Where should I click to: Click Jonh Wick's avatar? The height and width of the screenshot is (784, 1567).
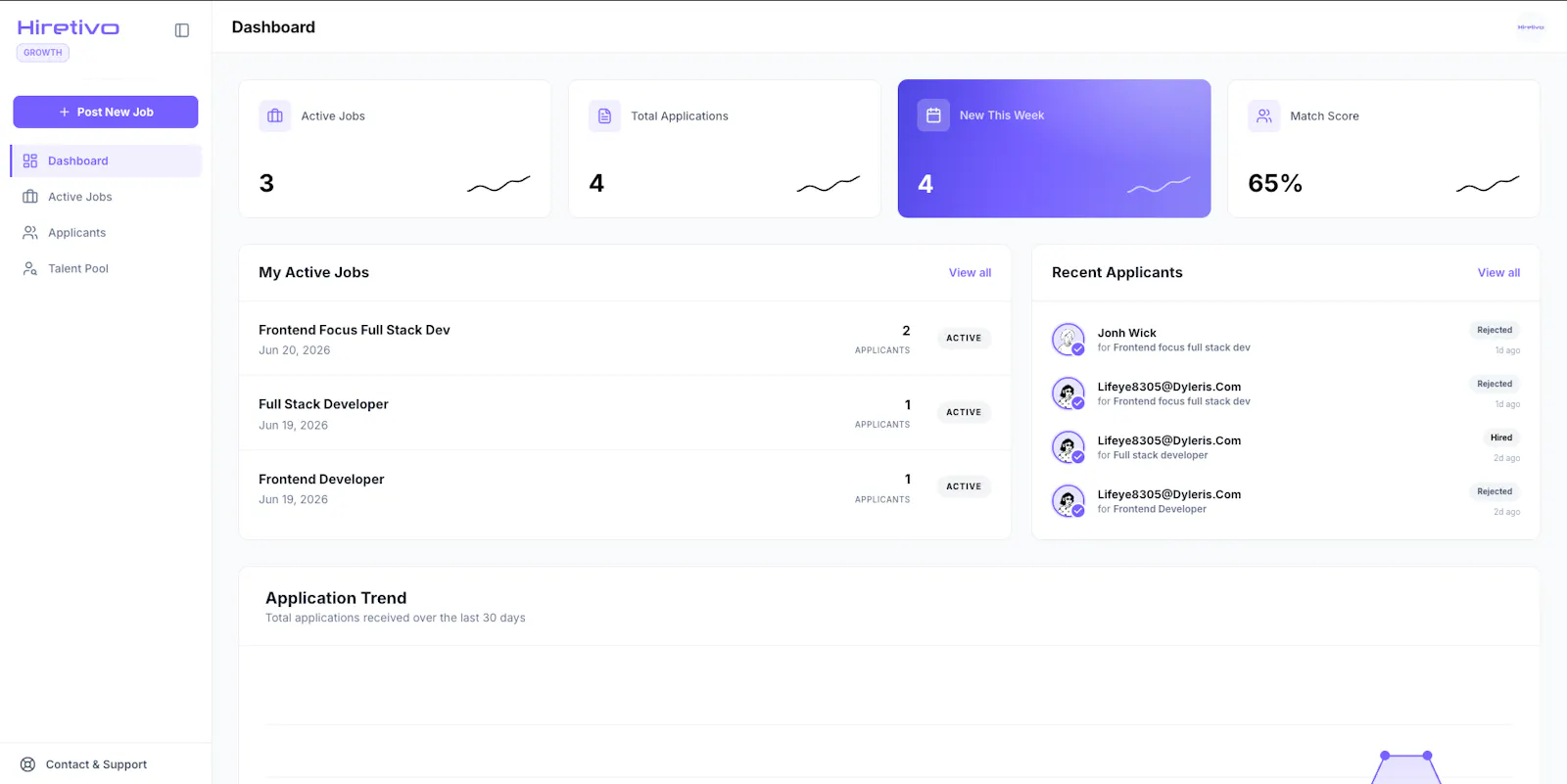tap(1068, 340)
